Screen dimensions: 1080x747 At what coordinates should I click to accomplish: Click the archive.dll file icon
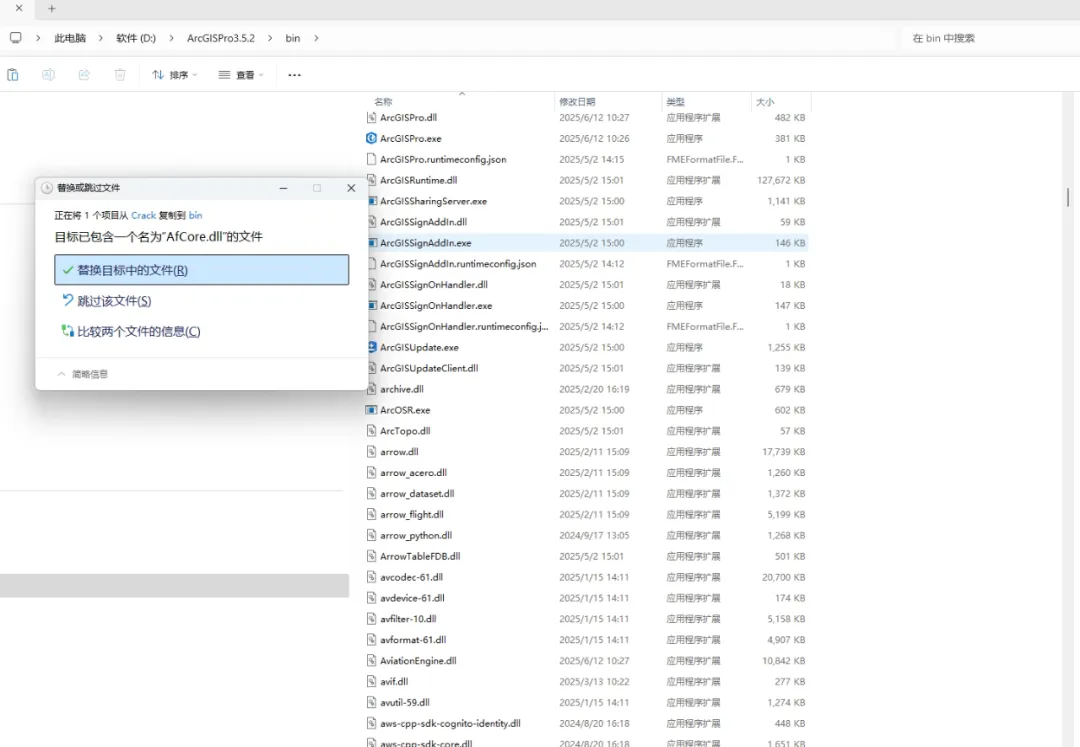371,389
